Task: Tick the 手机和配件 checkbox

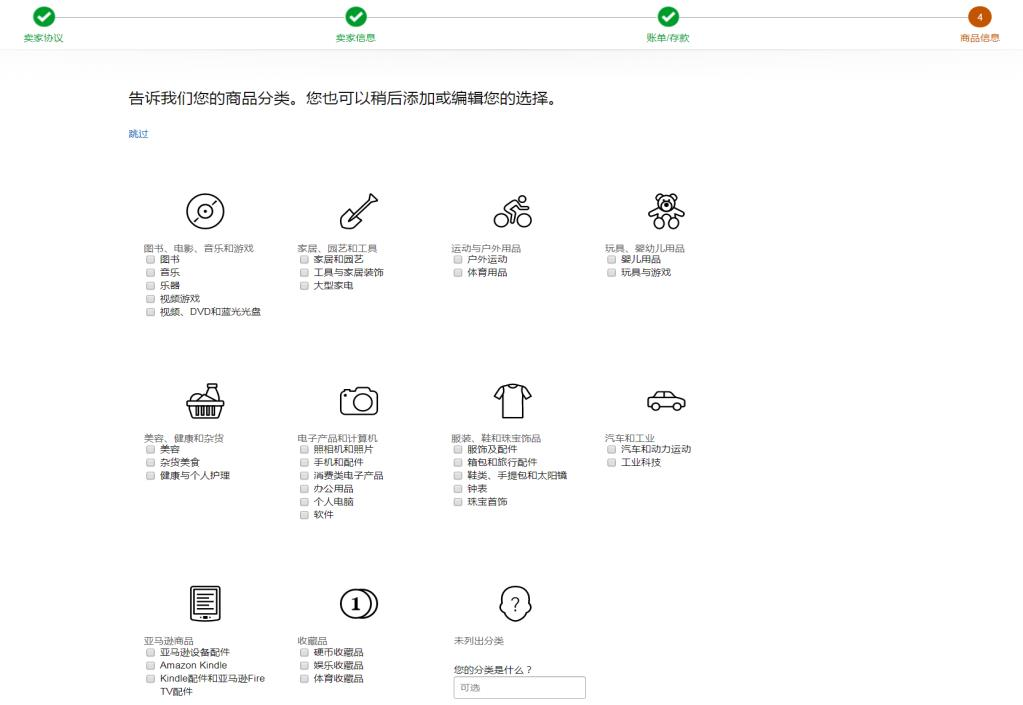Action: (305, 462)
